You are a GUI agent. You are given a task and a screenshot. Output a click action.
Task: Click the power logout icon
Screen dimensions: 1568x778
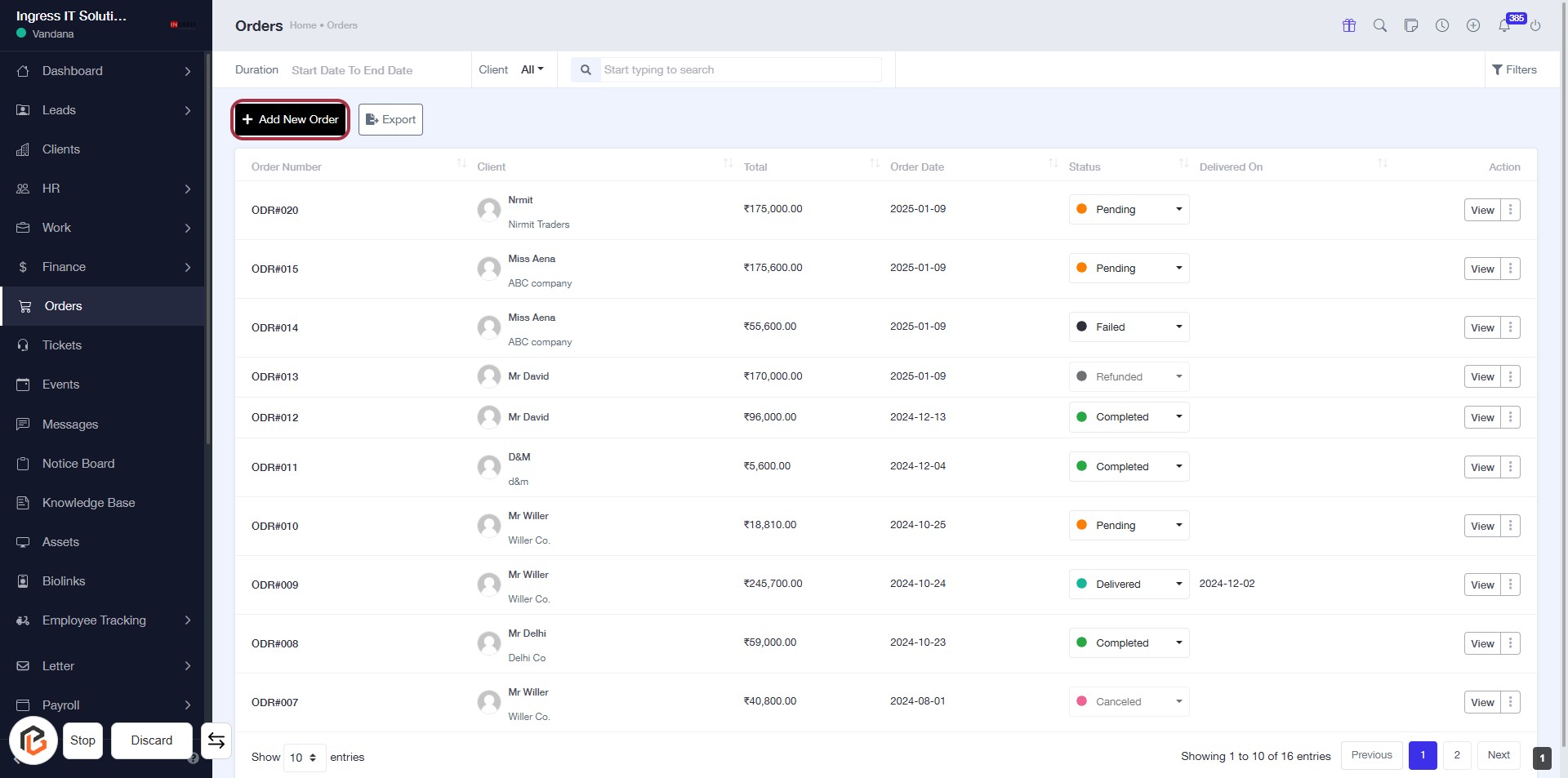[1535, 25]
